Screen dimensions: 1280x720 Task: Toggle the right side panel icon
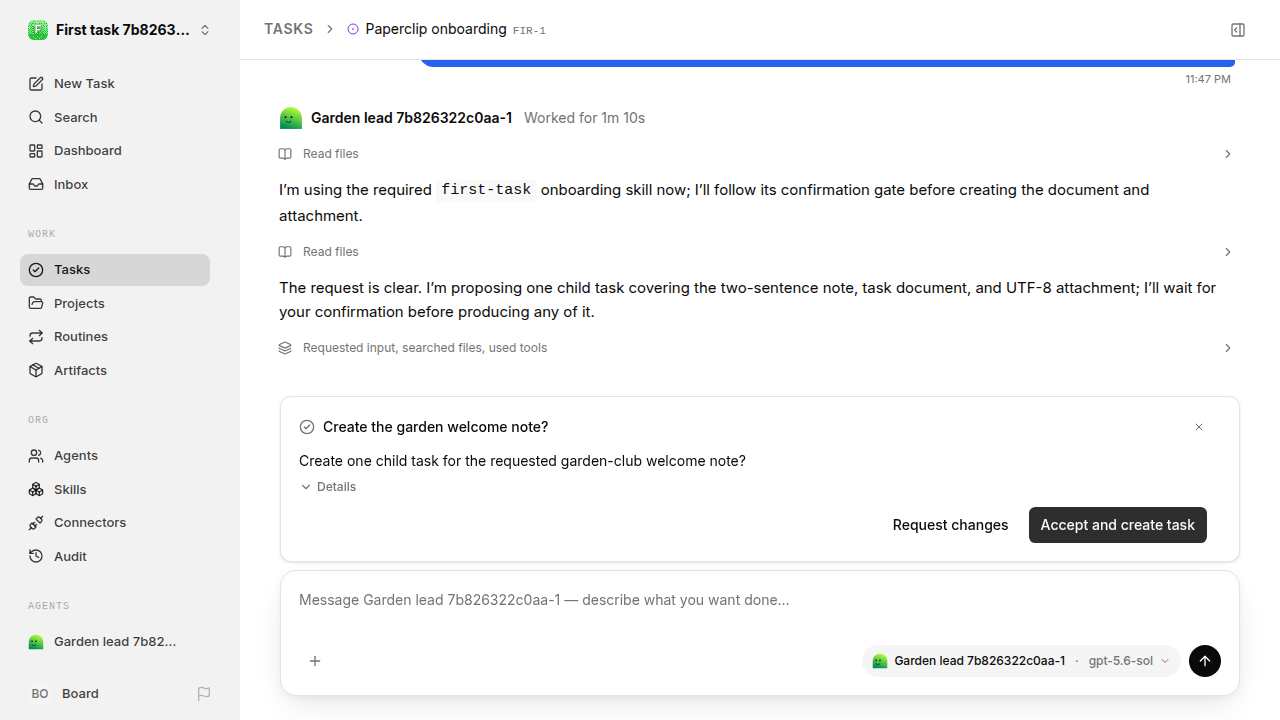1238,30
